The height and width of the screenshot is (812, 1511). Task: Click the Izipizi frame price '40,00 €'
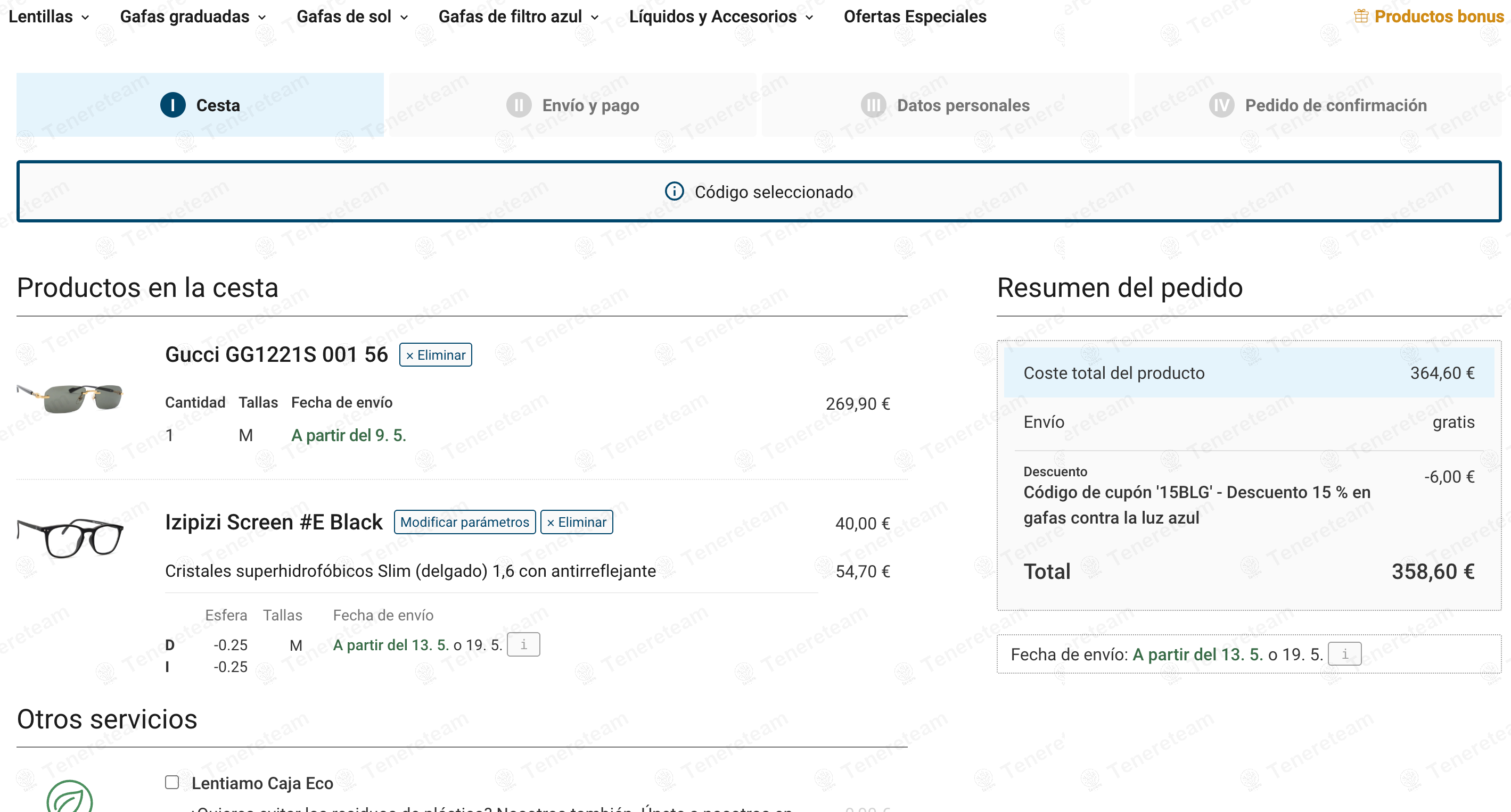pyautogui.click(x=863, y=524)
